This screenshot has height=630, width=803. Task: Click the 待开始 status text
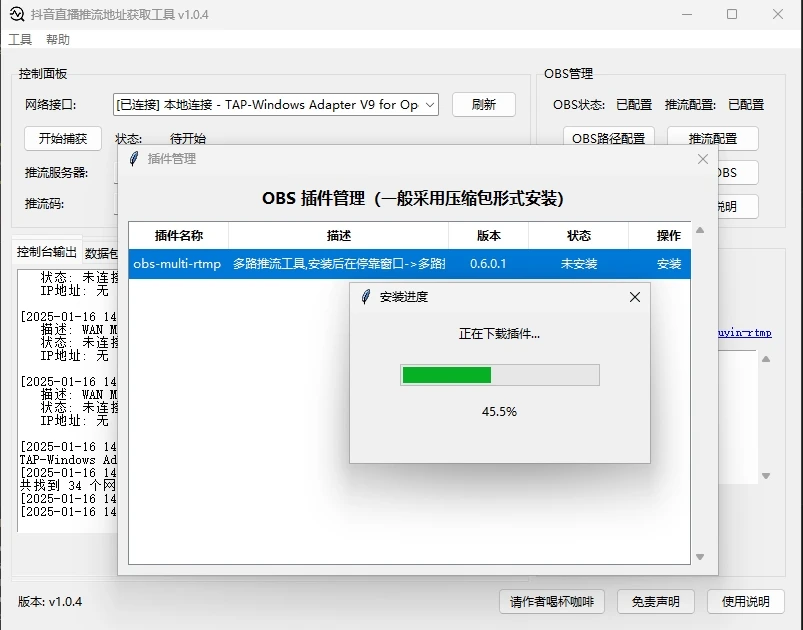pyautogui.click(x=188, y=138)
